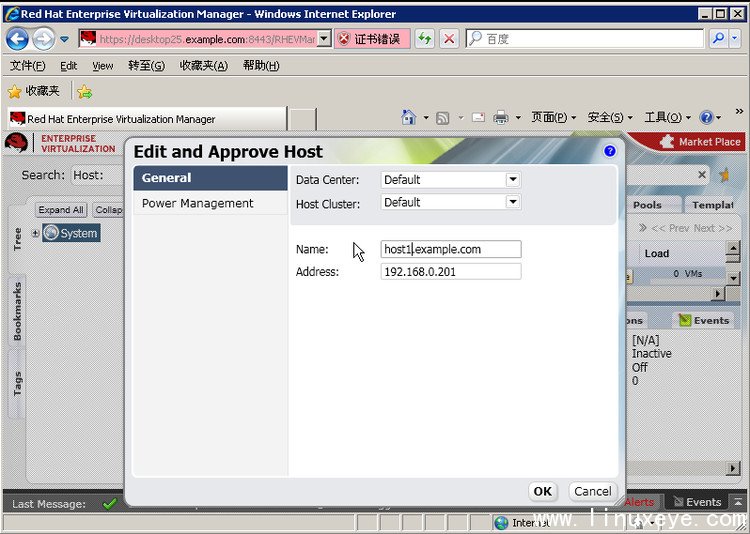Image resolution: width=750 pixels, height=534 pixels.
Task: Select the General dialog tab
Action: click(210, 178)
